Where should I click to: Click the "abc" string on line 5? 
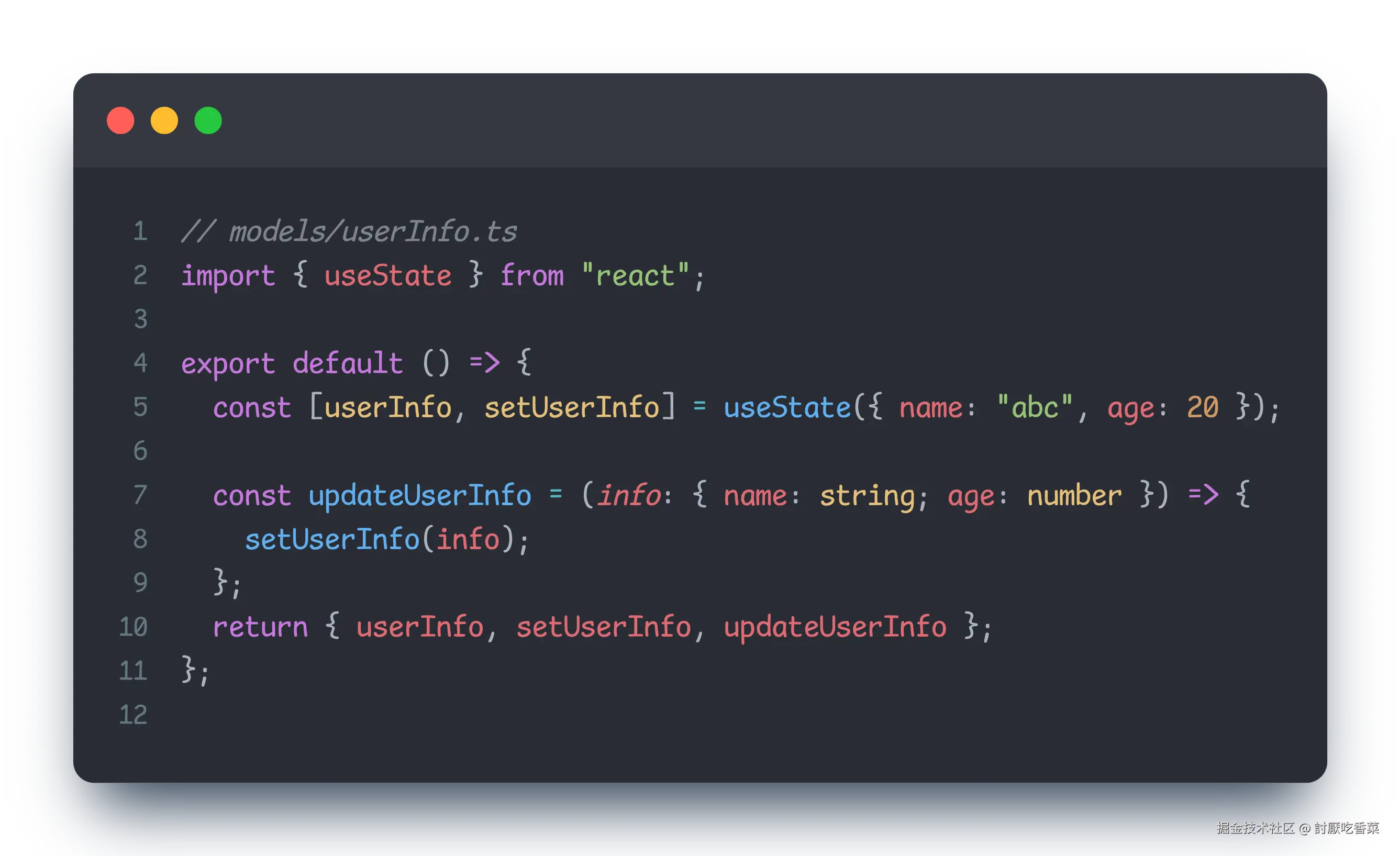click(x=1035, y=407)
